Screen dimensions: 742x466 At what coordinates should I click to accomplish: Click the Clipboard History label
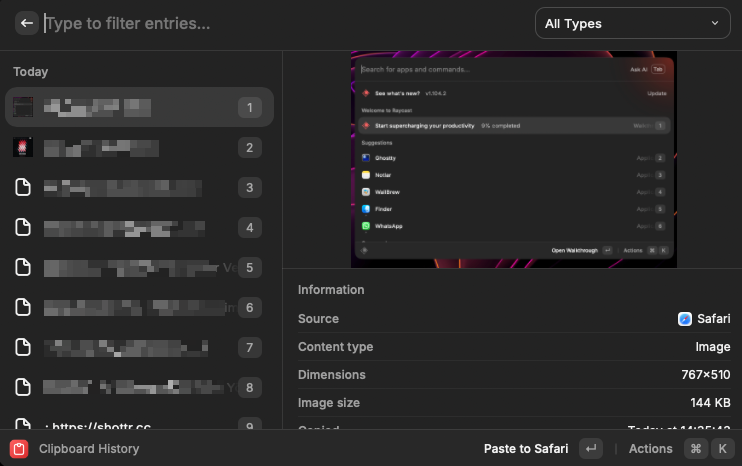[x=89, y=449]
